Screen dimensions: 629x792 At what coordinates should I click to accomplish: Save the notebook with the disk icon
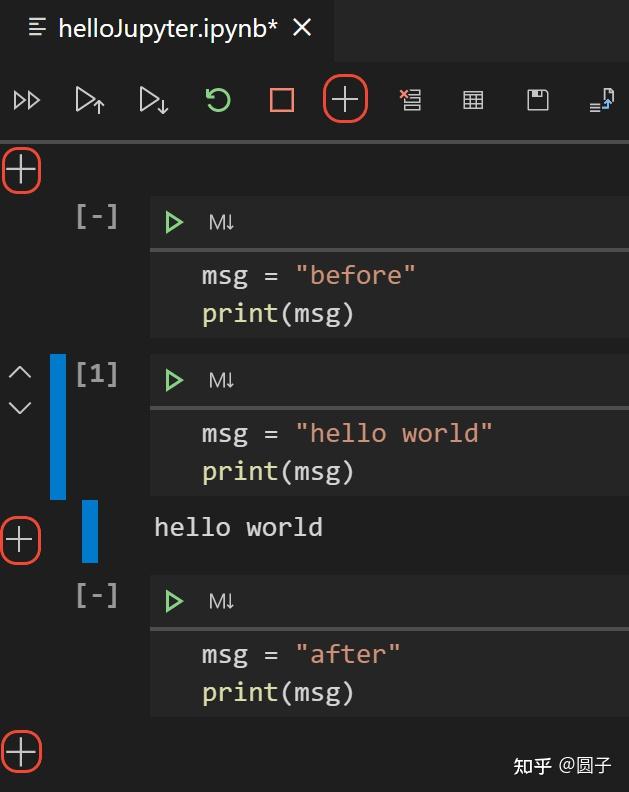538,100
